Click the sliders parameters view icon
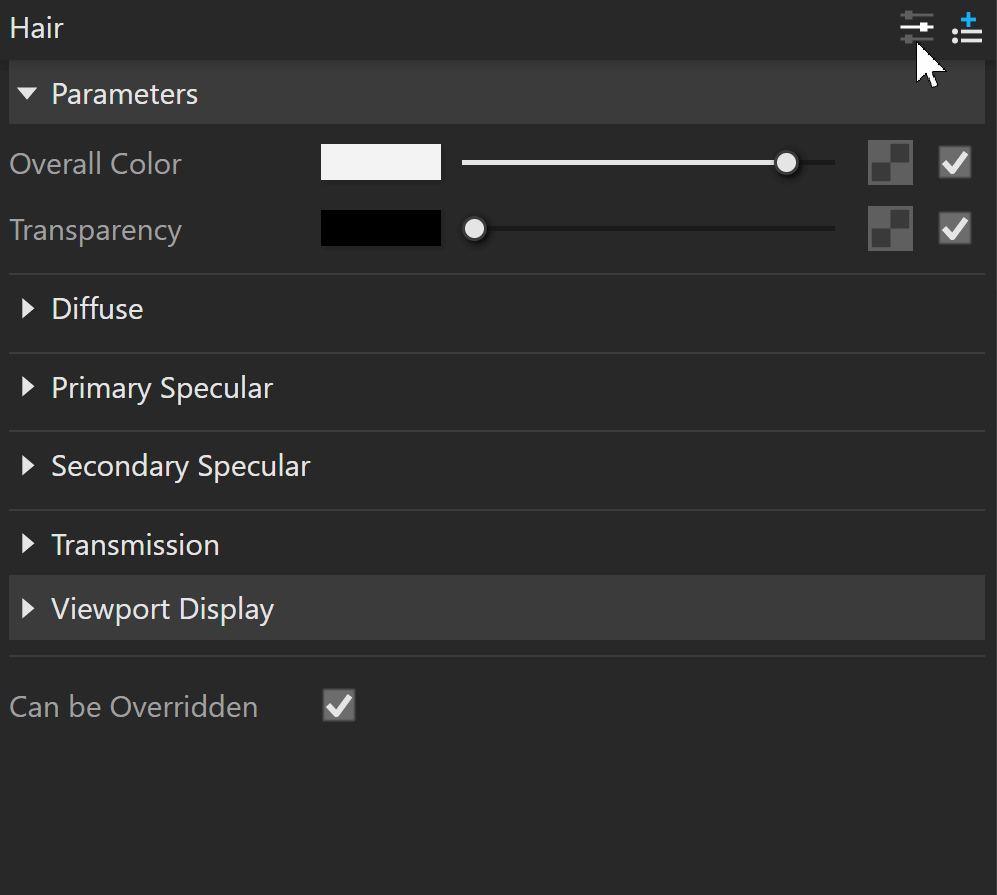Viewport: 997px width, 895px height. 916,28
